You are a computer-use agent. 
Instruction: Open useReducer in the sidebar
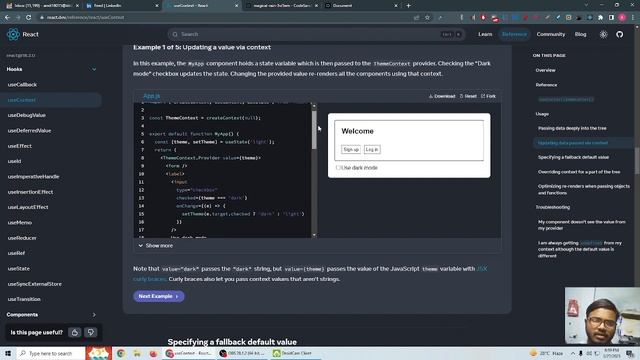click(22, 238)
